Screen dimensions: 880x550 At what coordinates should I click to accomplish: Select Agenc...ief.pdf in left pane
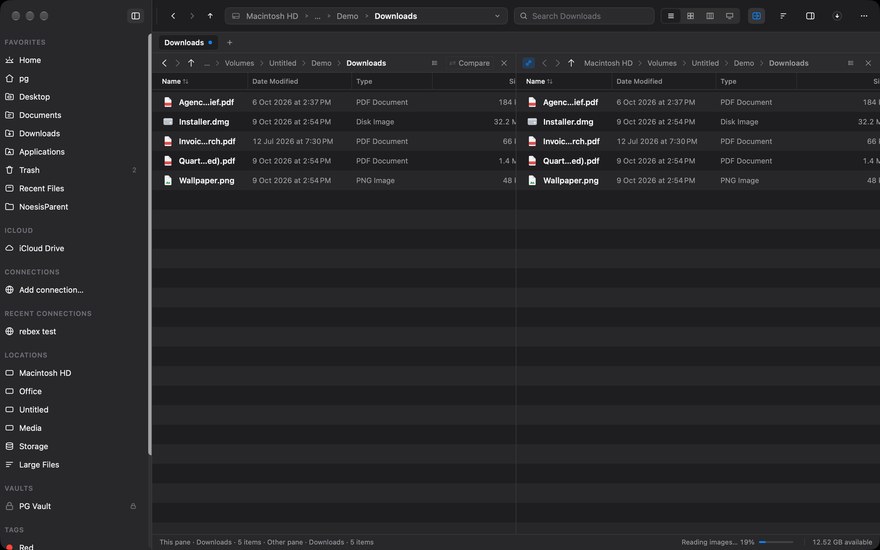[334, 102]
